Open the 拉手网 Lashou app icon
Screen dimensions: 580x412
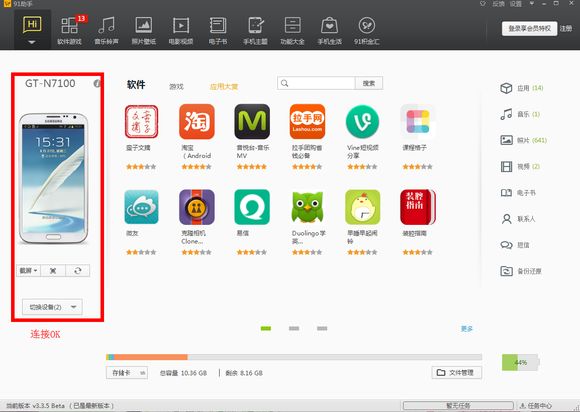(307, 122)
